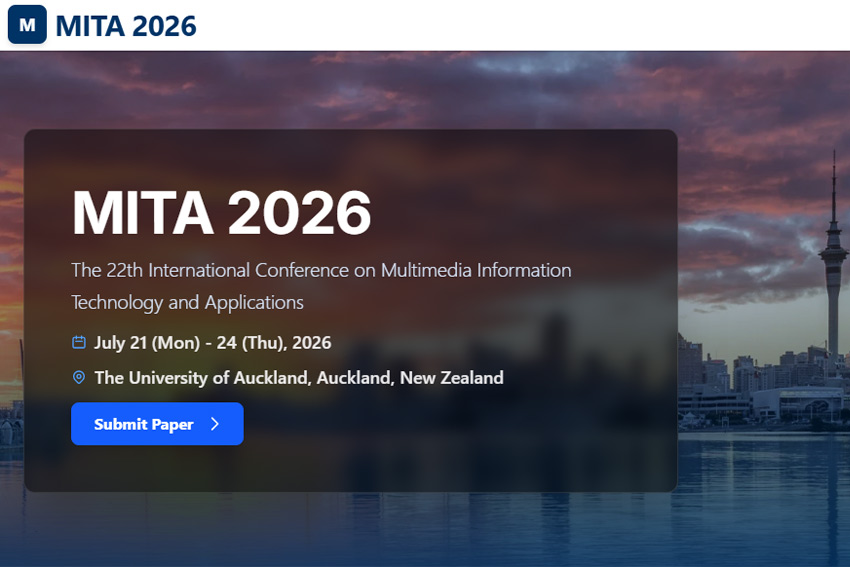Click the Submit Paper button
This screenshot has width=850, height=567.
point(157,424)
